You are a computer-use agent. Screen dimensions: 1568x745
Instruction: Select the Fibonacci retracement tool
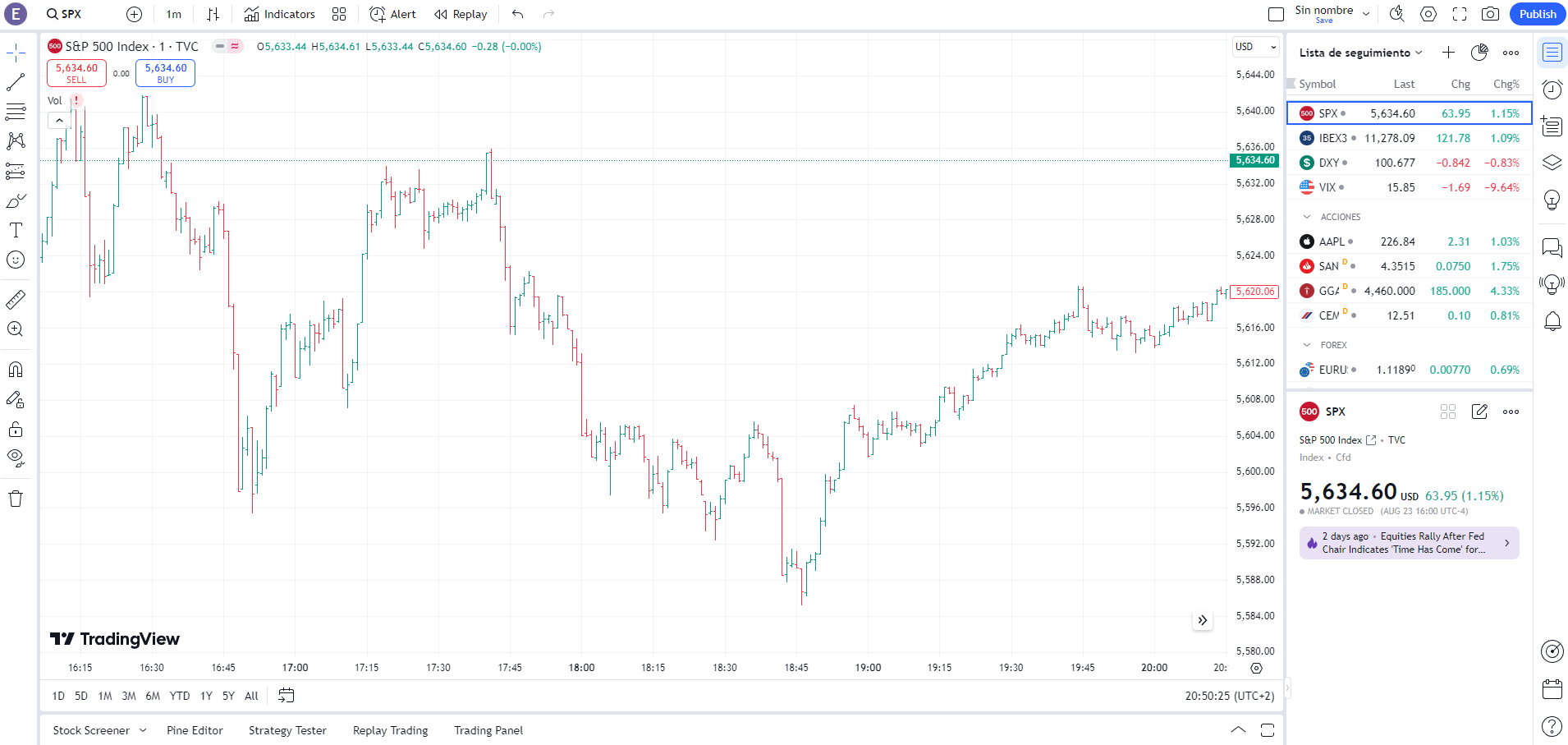click(x=16, y=112)
